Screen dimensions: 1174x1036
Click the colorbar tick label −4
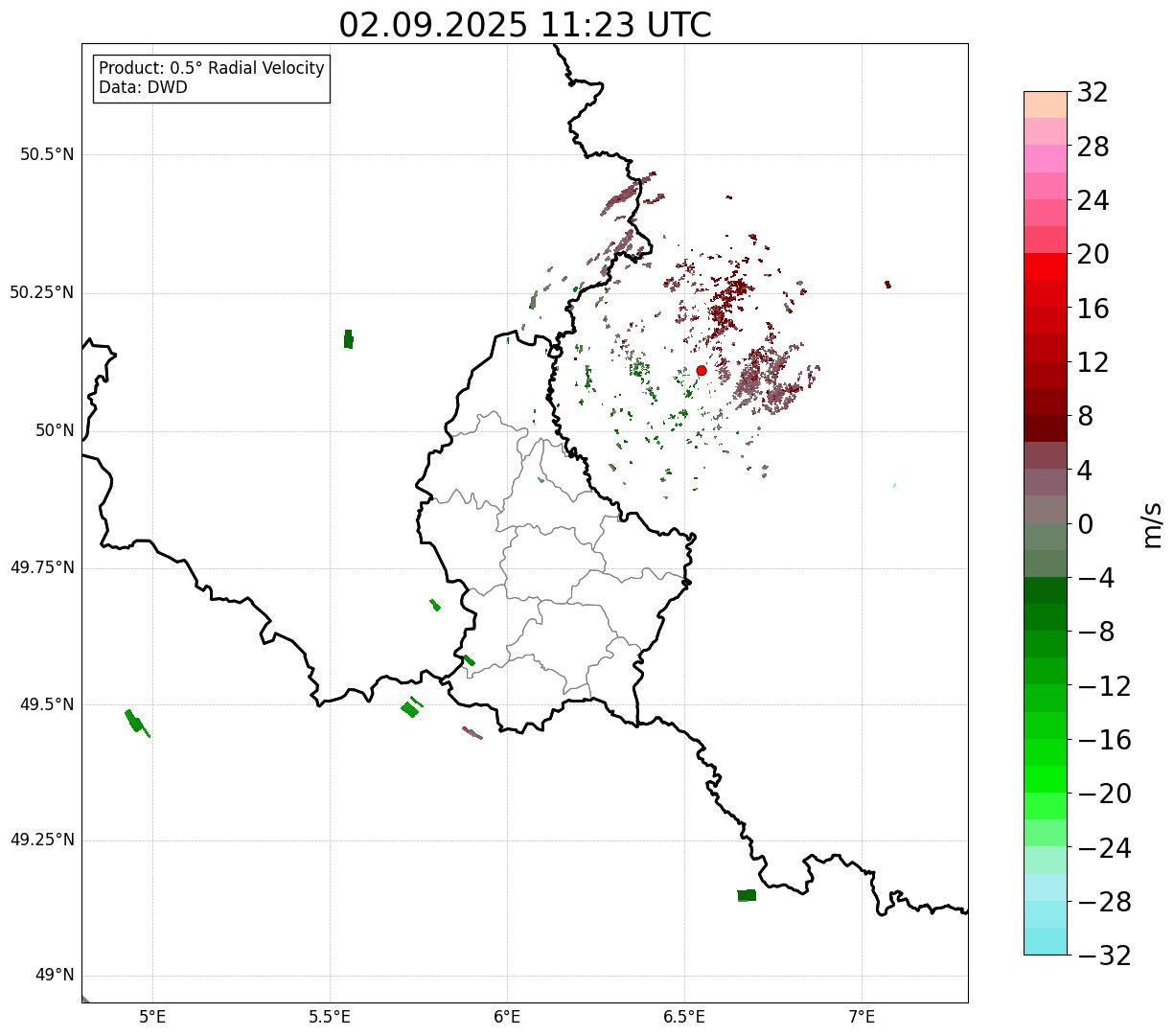[x=1095, y=579]
